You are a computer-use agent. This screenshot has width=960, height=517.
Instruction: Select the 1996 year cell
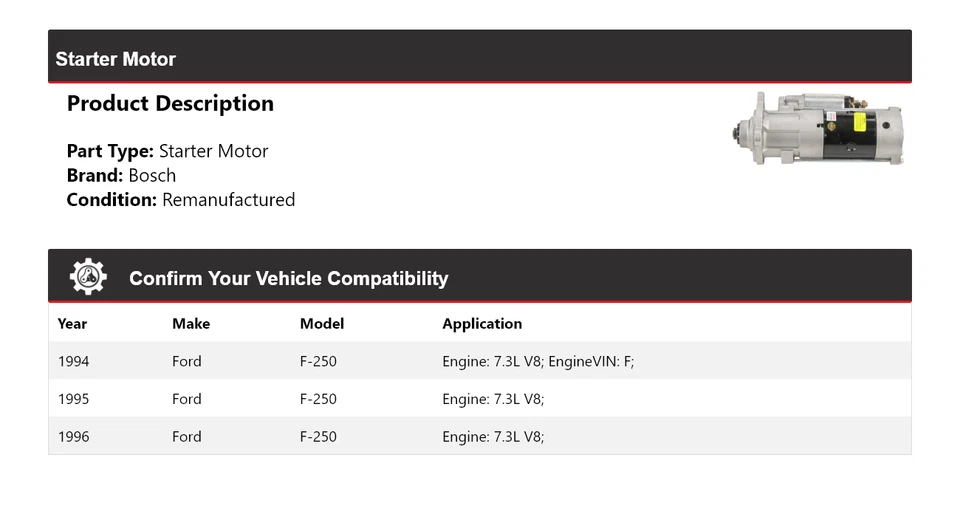point(73,437)
